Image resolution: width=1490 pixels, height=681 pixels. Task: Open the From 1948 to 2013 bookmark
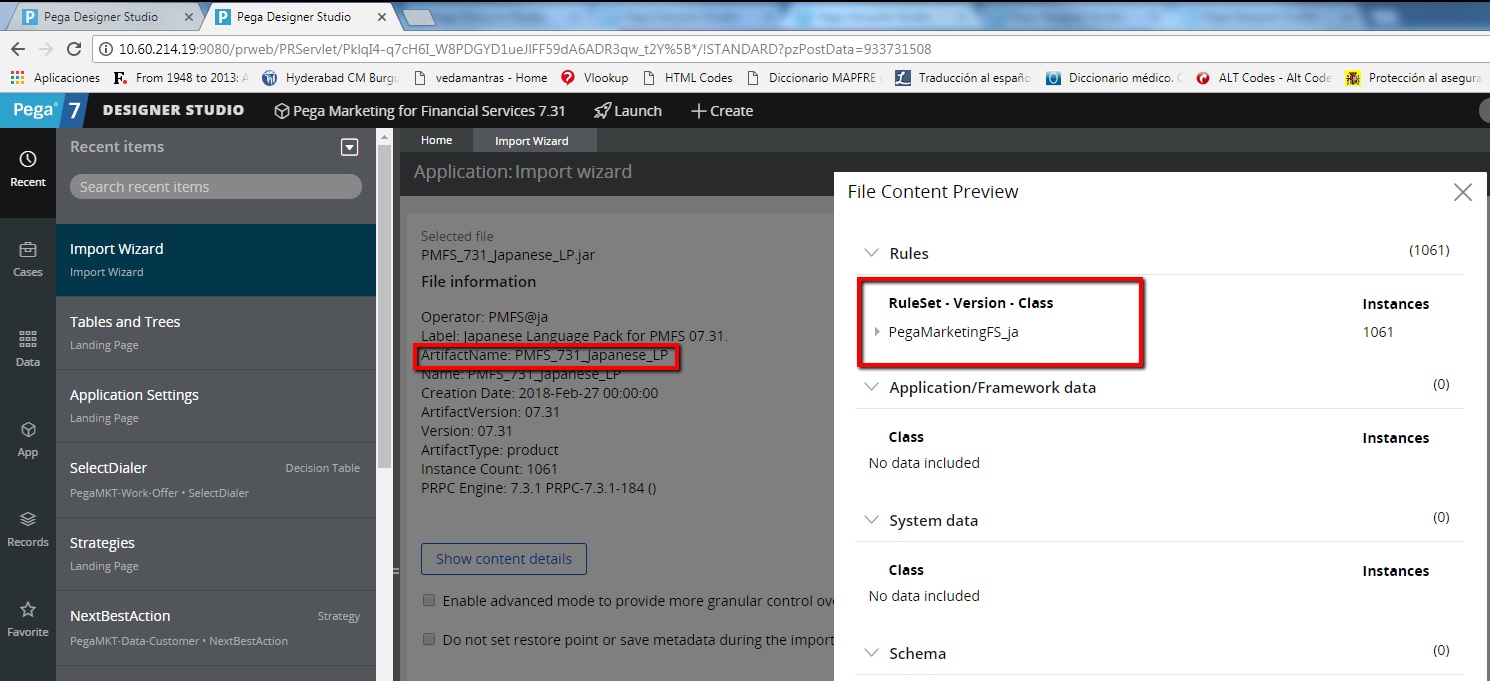(x=182, y=77)
